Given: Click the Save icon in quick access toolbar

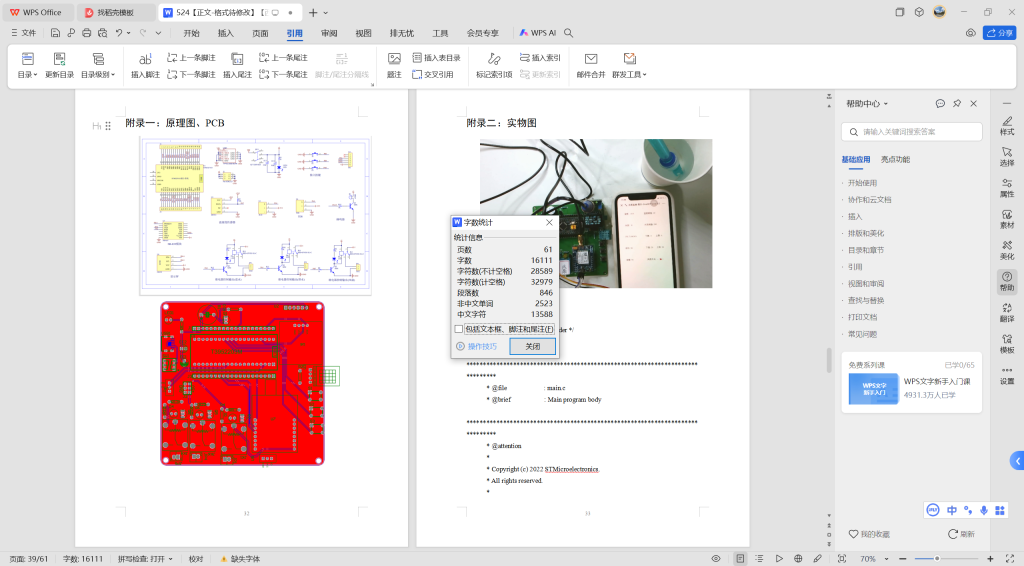Looking at the screenshot, I should (55, 33).
